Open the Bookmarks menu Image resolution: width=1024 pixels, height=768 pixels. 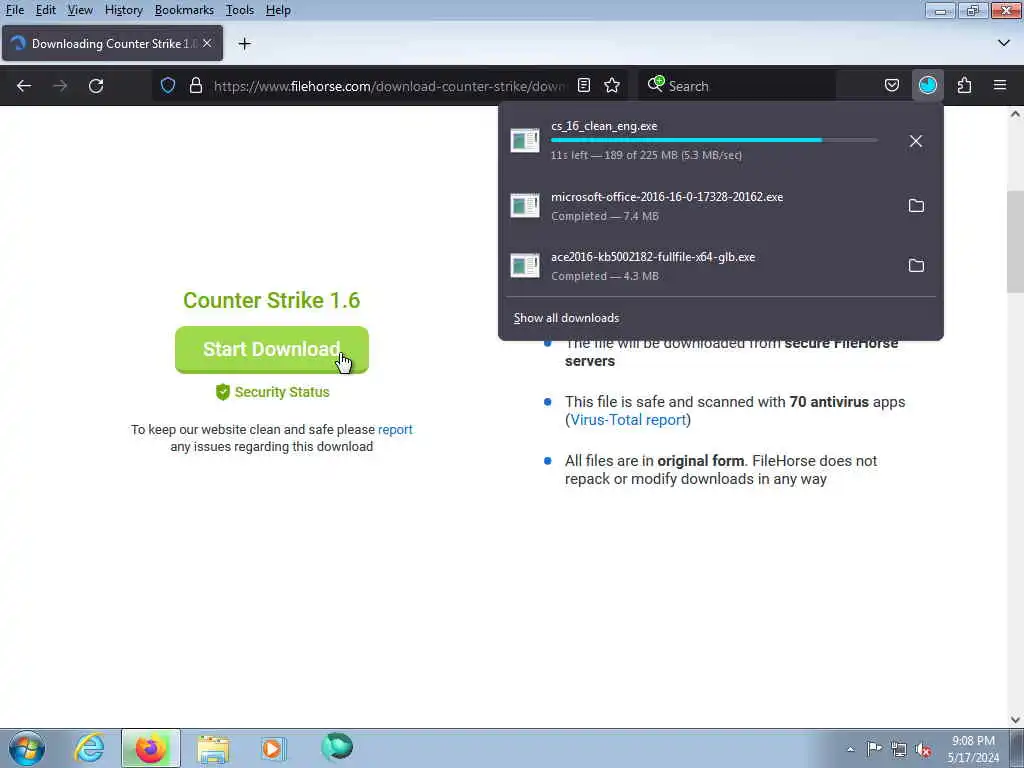point(184,10)
